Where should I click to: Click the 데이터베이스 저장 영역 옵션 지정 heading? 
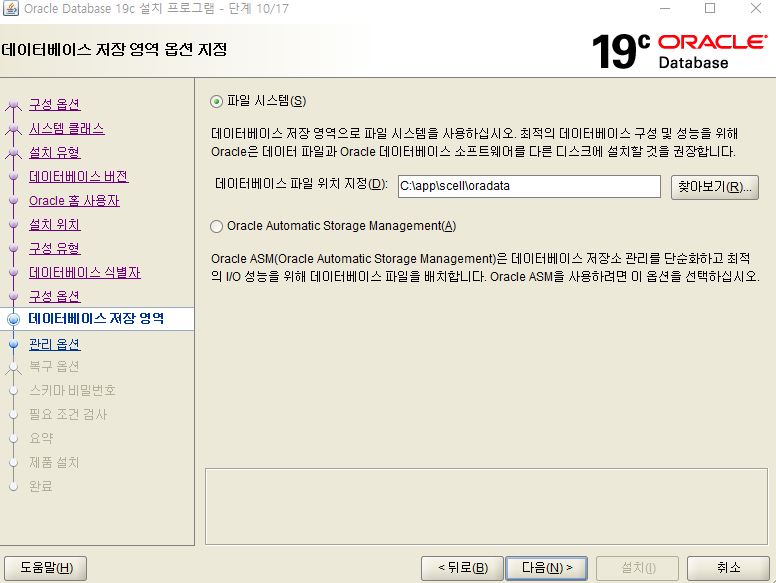point(114,49)
